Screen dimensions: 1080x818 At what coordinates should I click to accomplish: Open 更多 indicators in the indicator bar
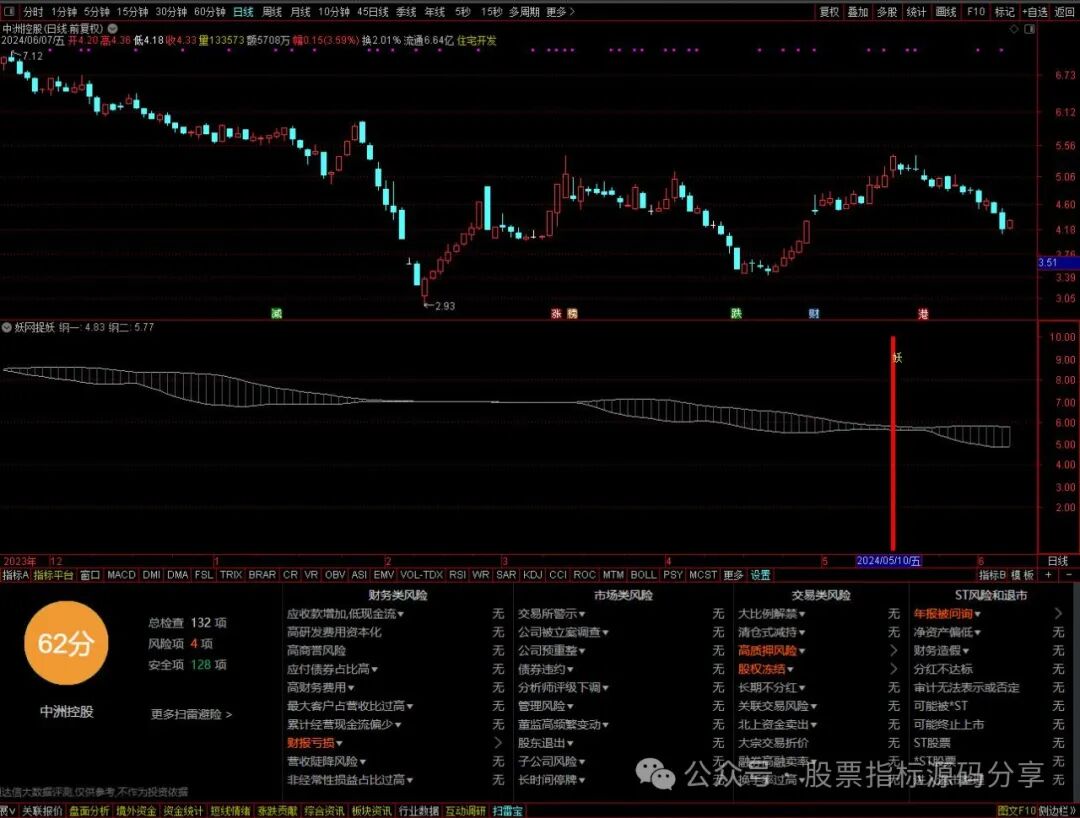click(734, 575)
